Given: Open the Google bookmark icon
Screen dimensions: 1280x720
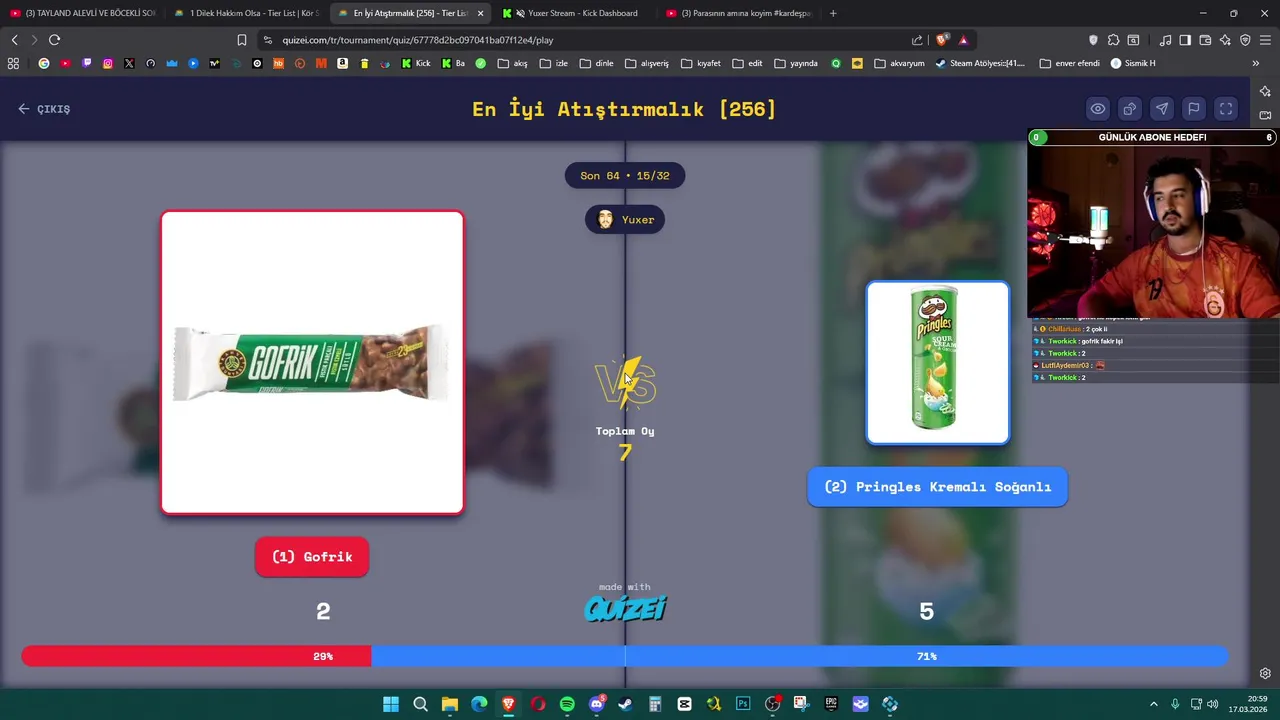Looking at the screenshot, I should [x=44, y=63].
